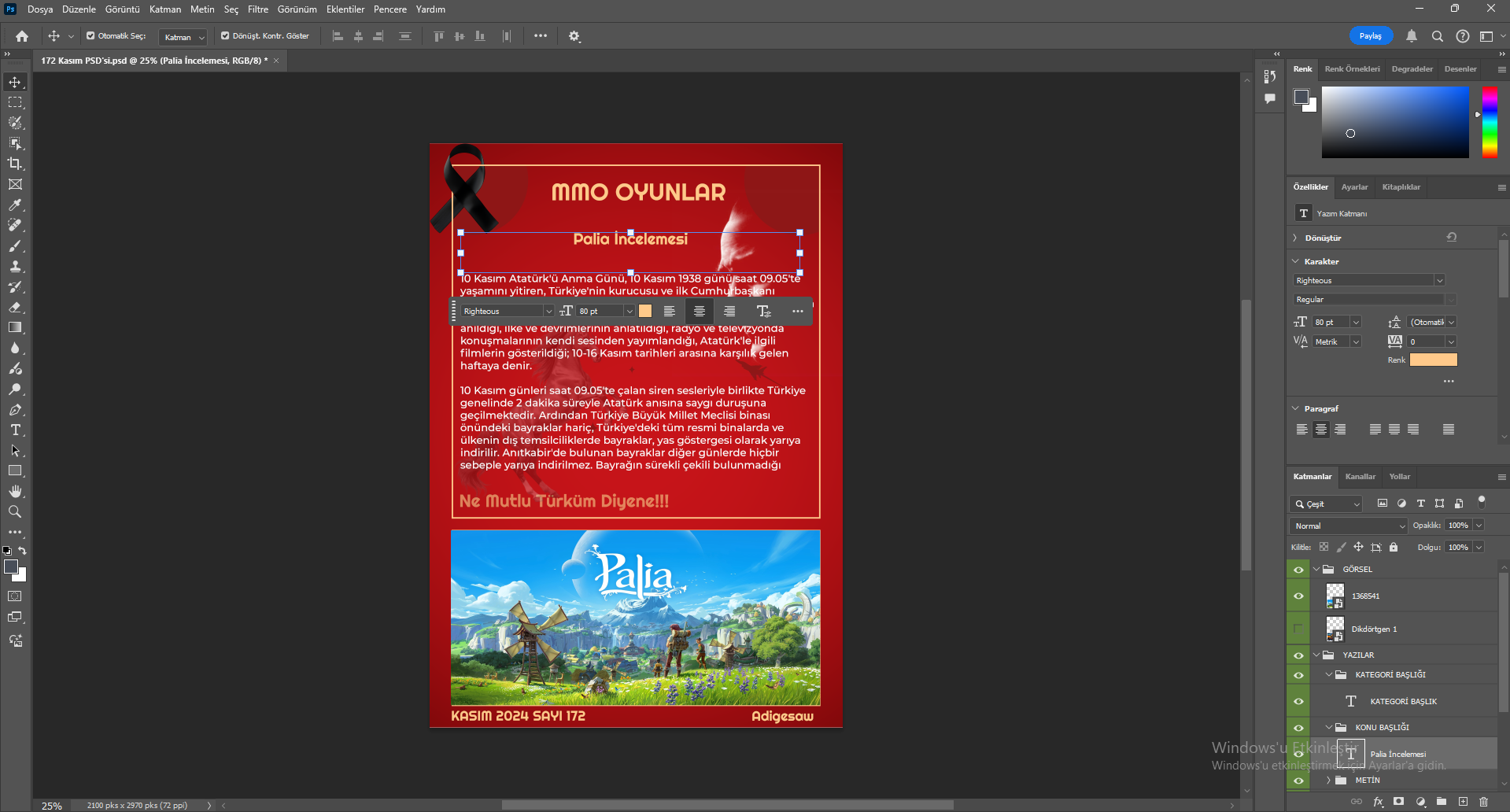
Task: Select the Clone Stamp tool
Action: coord(15,266)
